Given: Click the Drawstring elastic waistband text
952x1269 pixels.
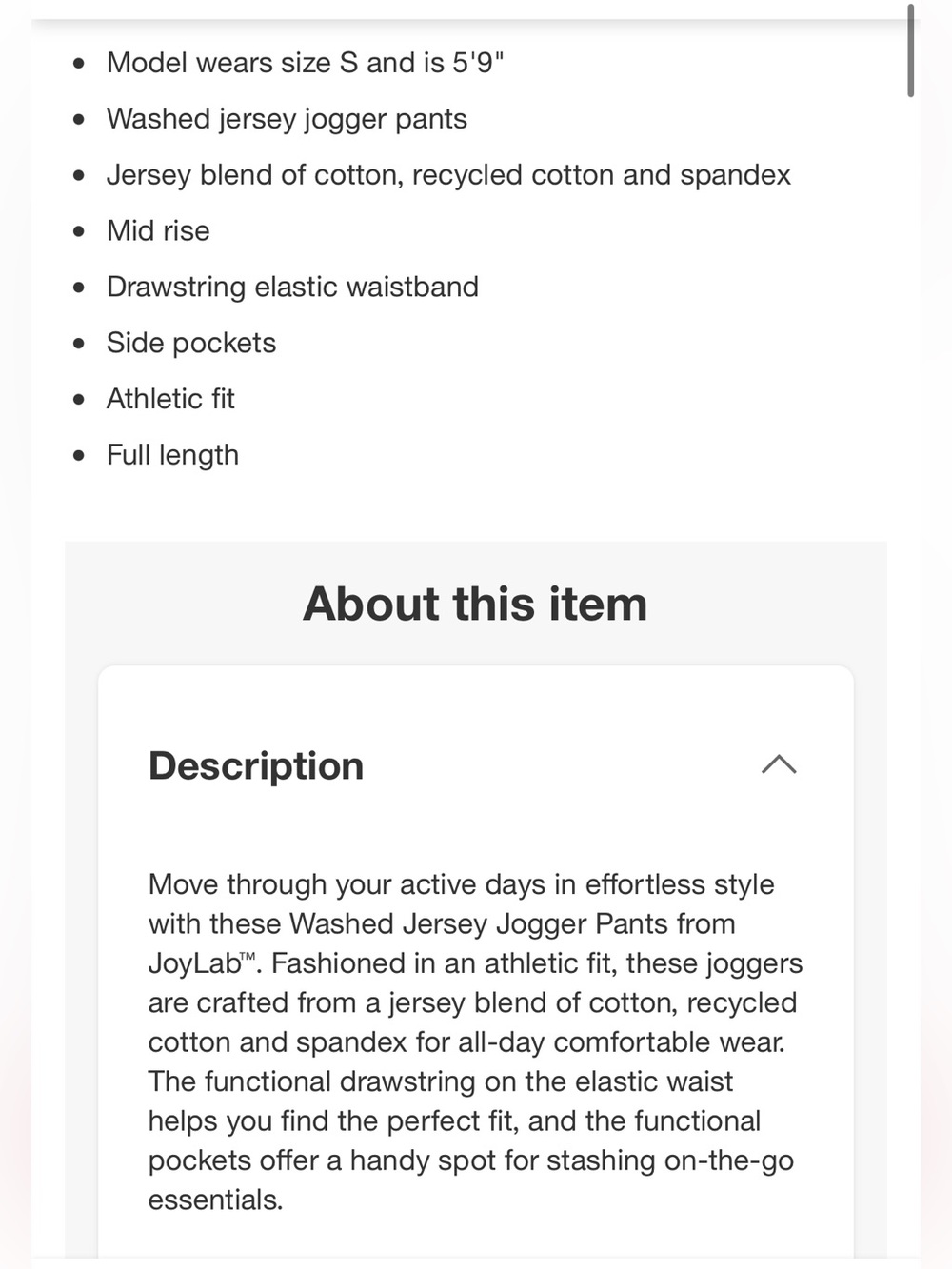Looking at the screenshot, I should pyautogui.click(x=292, y=287).
